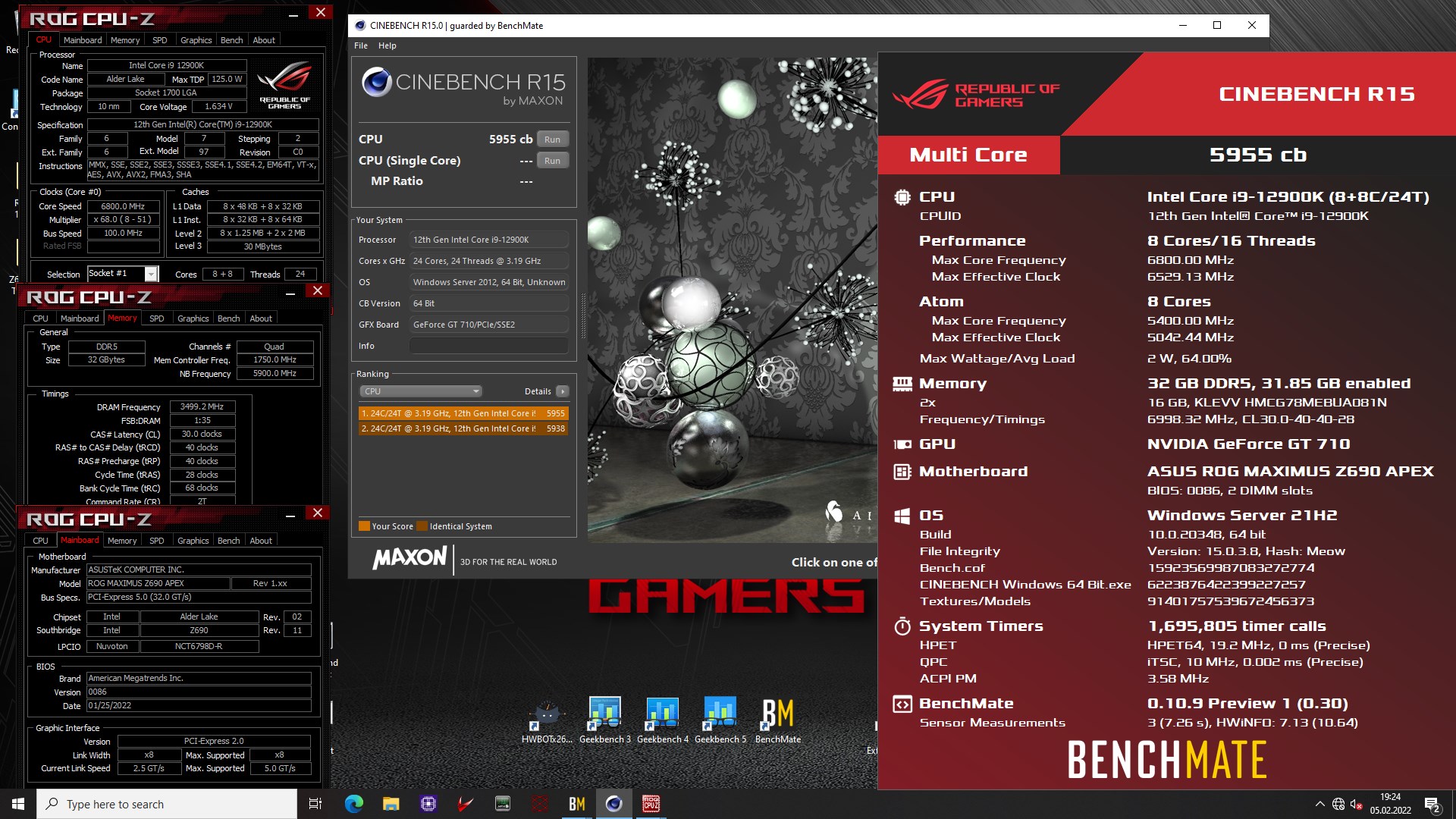Open SPD tab in middle CPU-Z window
The image size is (1456, 819).
click(156, 318)
